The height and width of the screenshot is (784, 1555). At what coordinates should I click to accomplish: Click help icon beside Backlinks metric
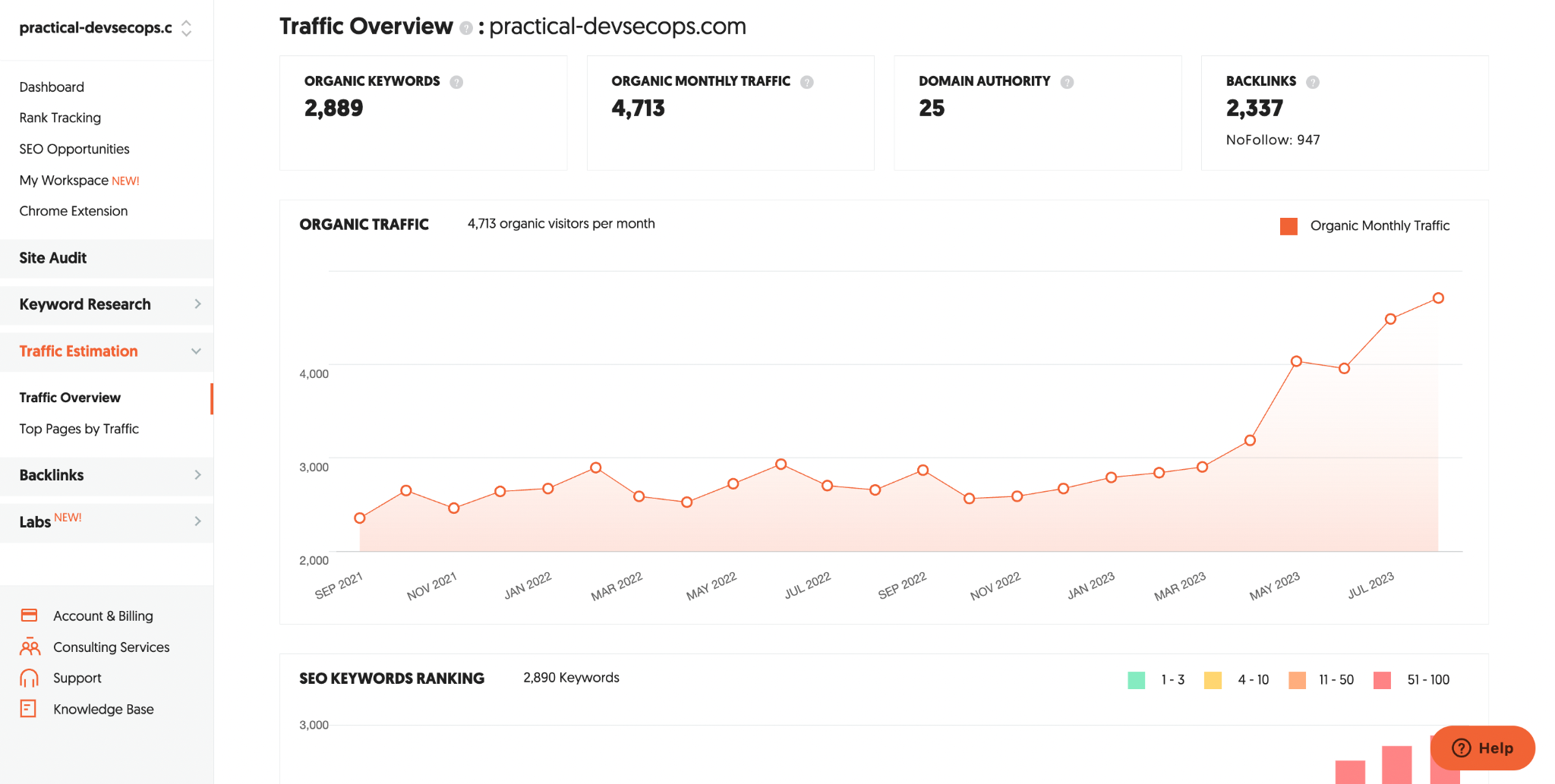click(1313, 82)
